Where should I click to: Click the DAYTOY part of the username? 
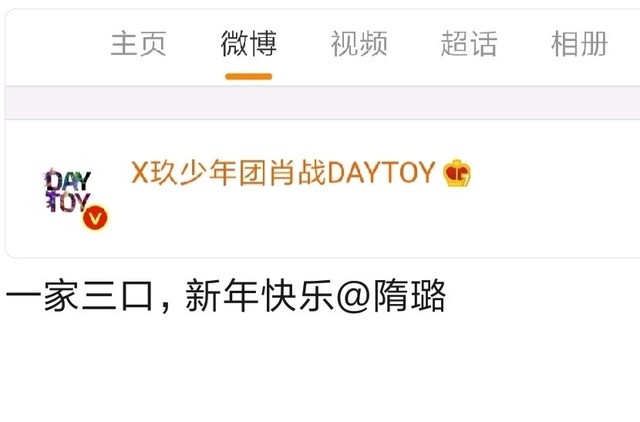(381, 173)
